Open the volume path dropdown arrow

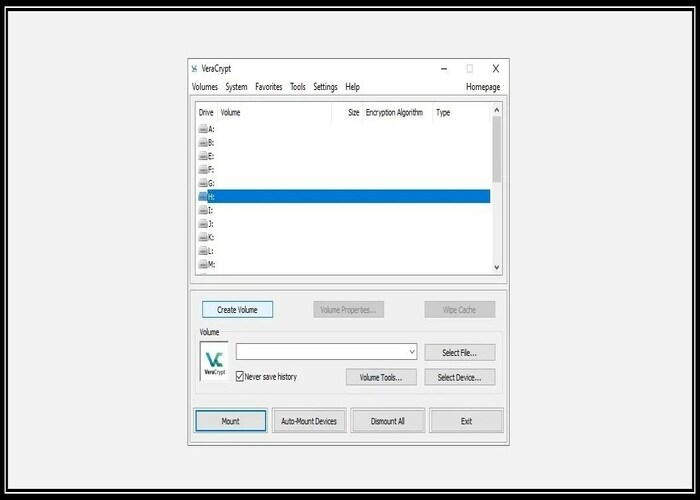click(412, 352)
